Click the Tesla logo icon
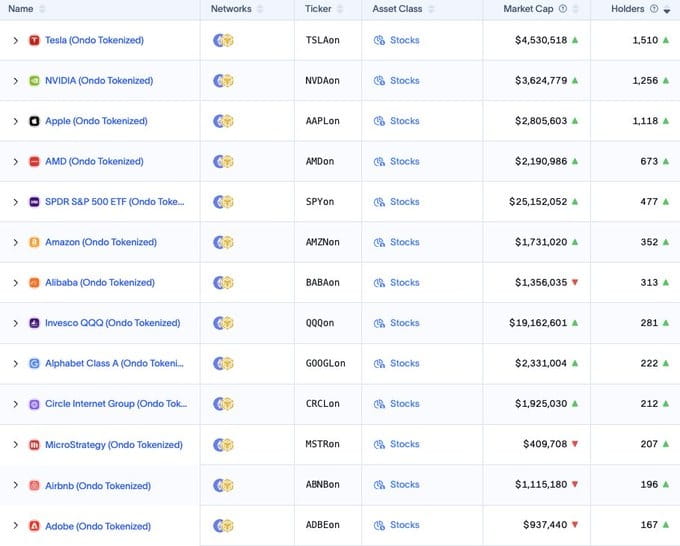The height and width of the screenshot is (546, 680). tap(35, 40)
